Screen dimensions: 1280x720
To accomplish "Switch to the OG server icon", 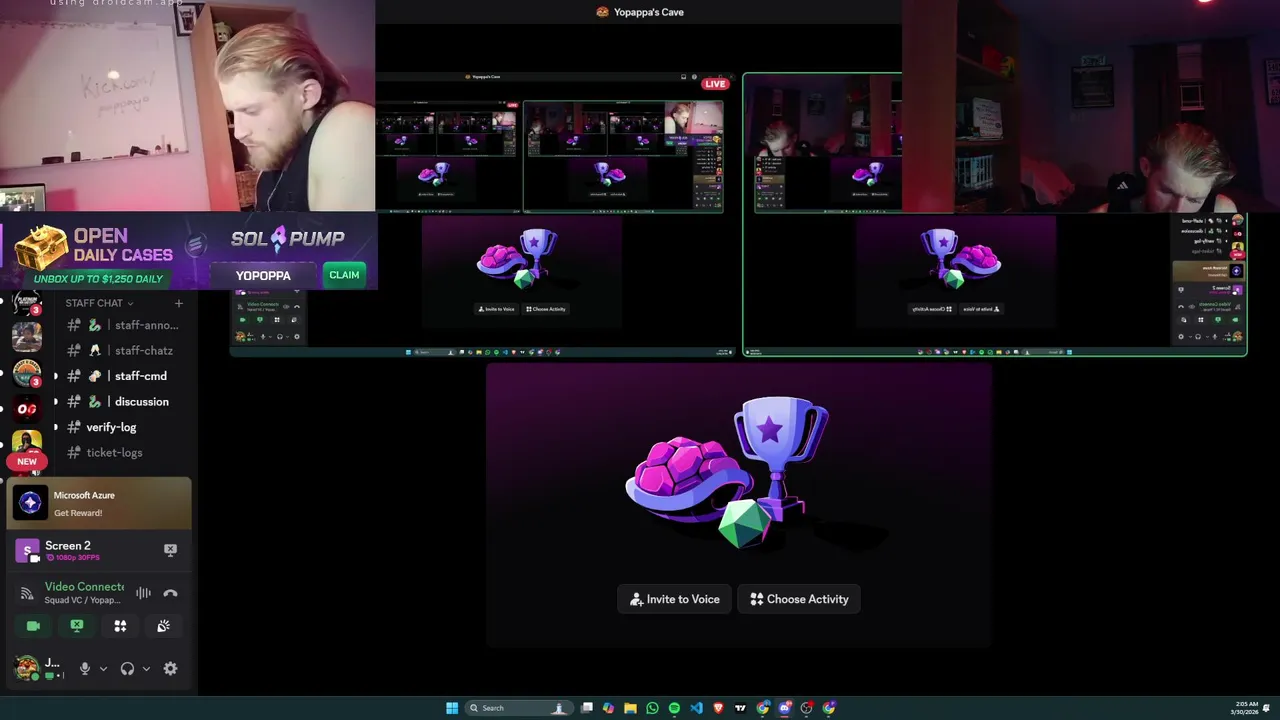I will pos(27,408).
